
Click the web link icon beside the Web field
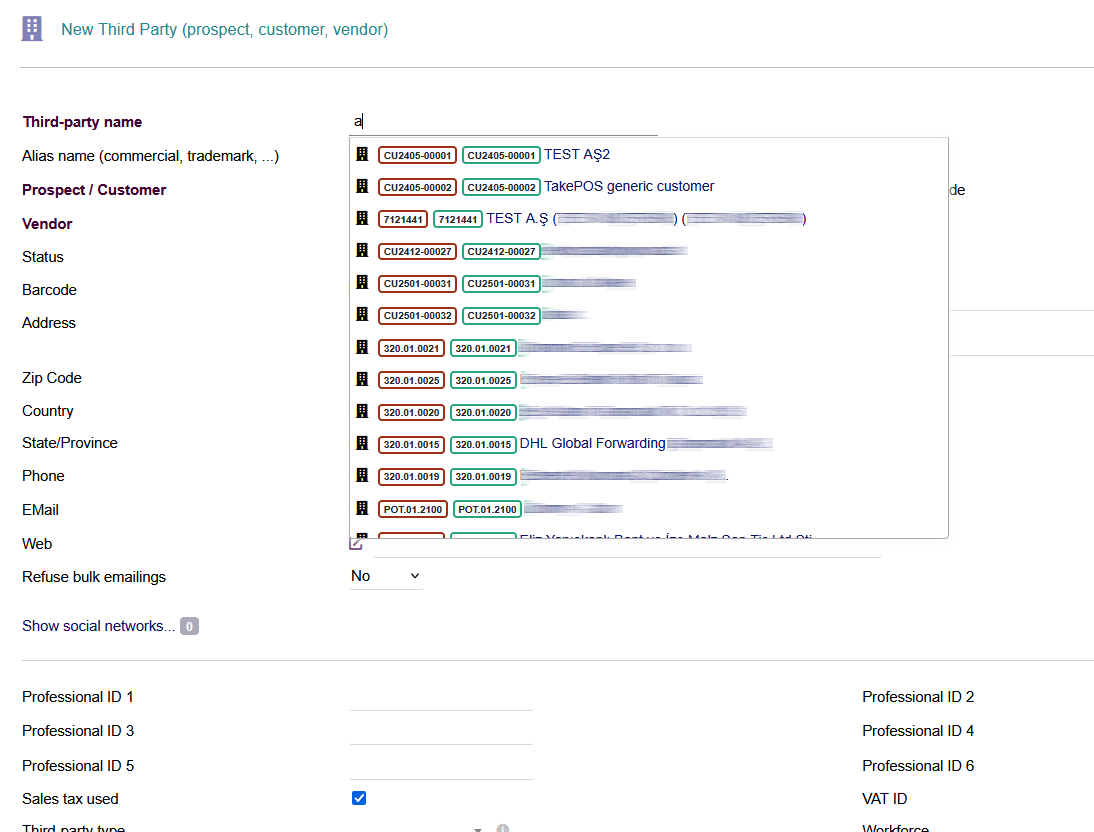pyautogui.click(x=356, y=543)
